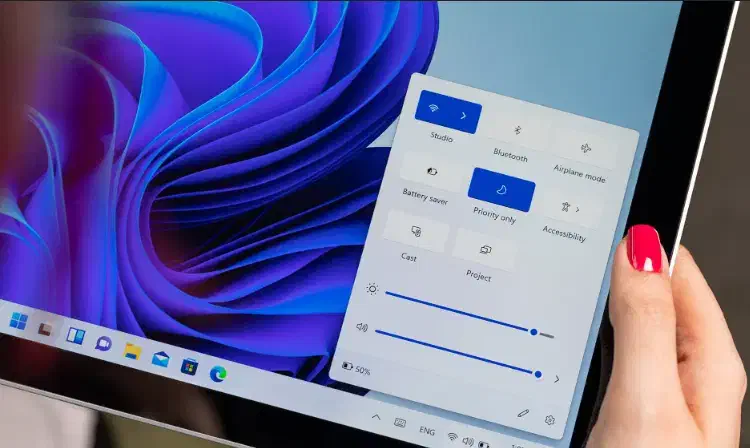Open sound output chevron next to volume slider
The width and height of the screenshot is (750, 448).
click(557, 379)
